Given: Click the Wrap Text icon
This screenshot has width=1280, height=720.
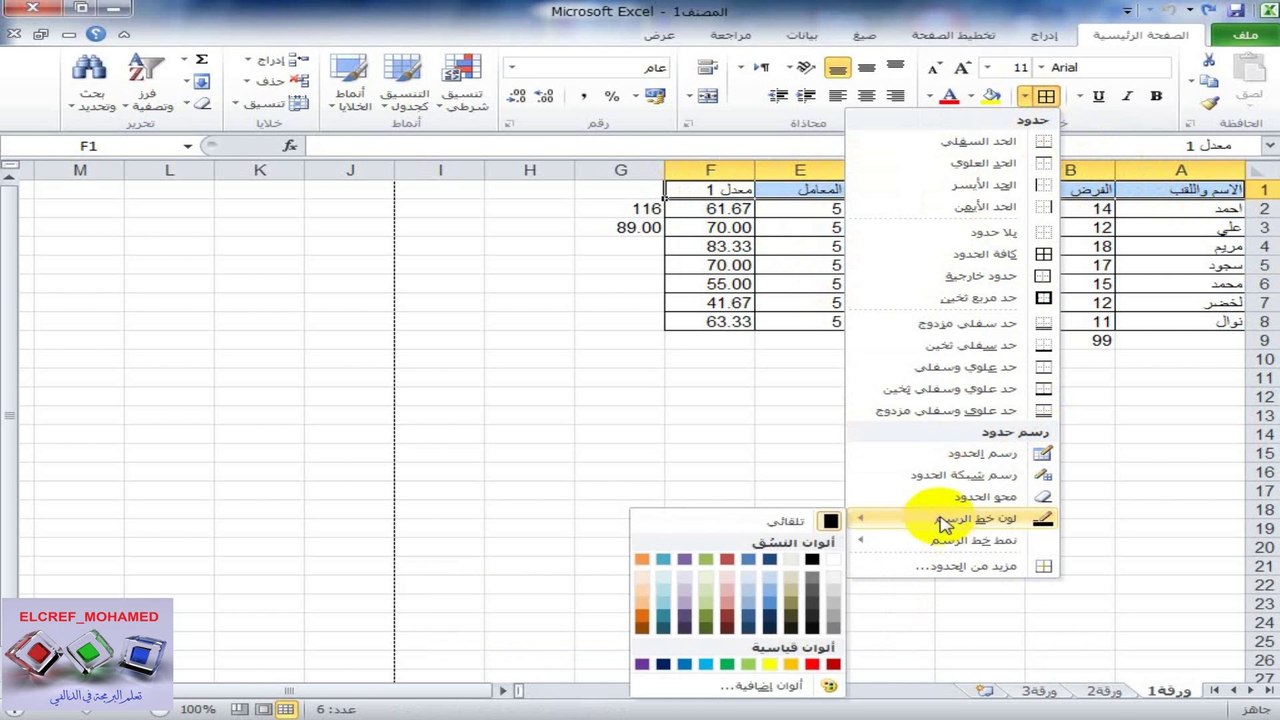Looking at the screenshot, I should [707, 67].
